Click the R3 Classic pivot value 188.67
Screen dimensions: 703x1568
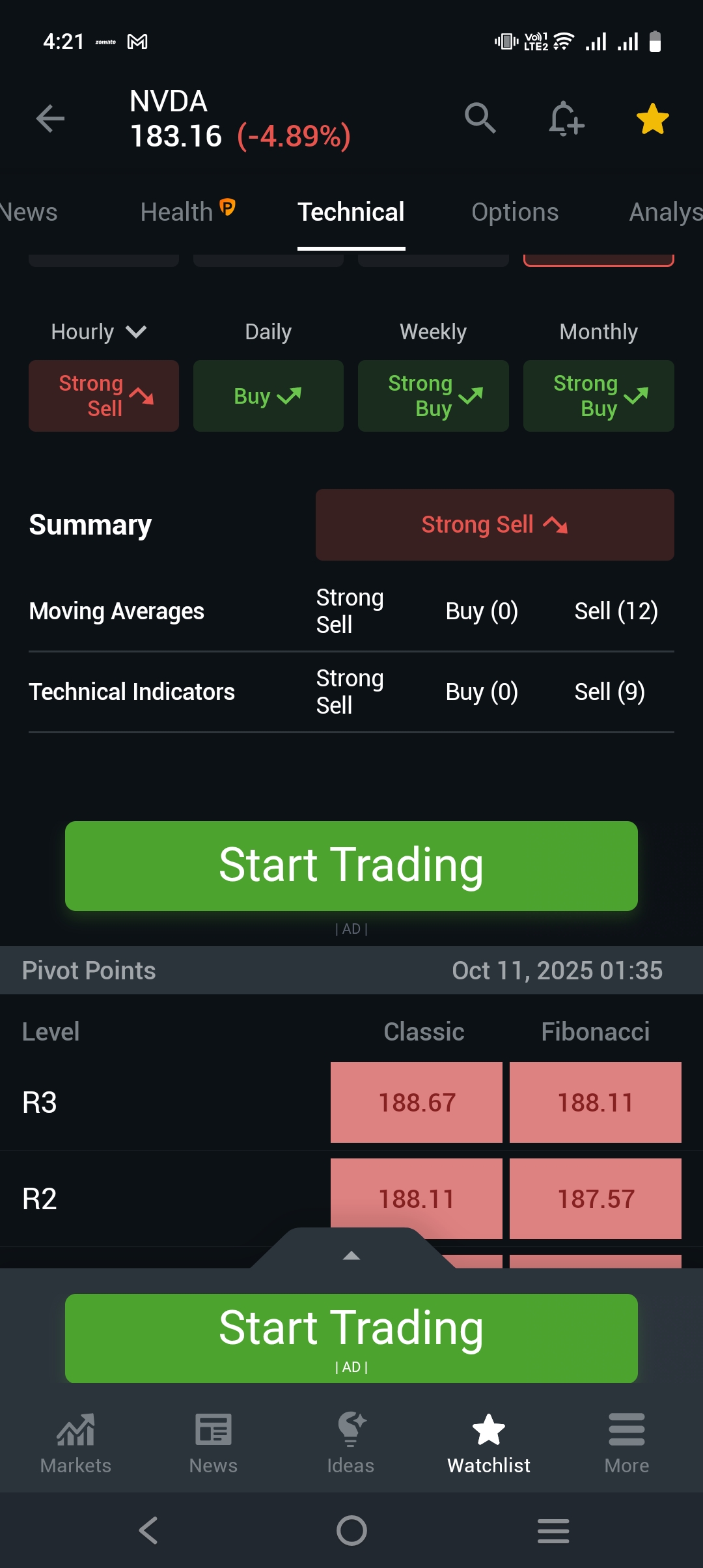[x=417, y=1102]
